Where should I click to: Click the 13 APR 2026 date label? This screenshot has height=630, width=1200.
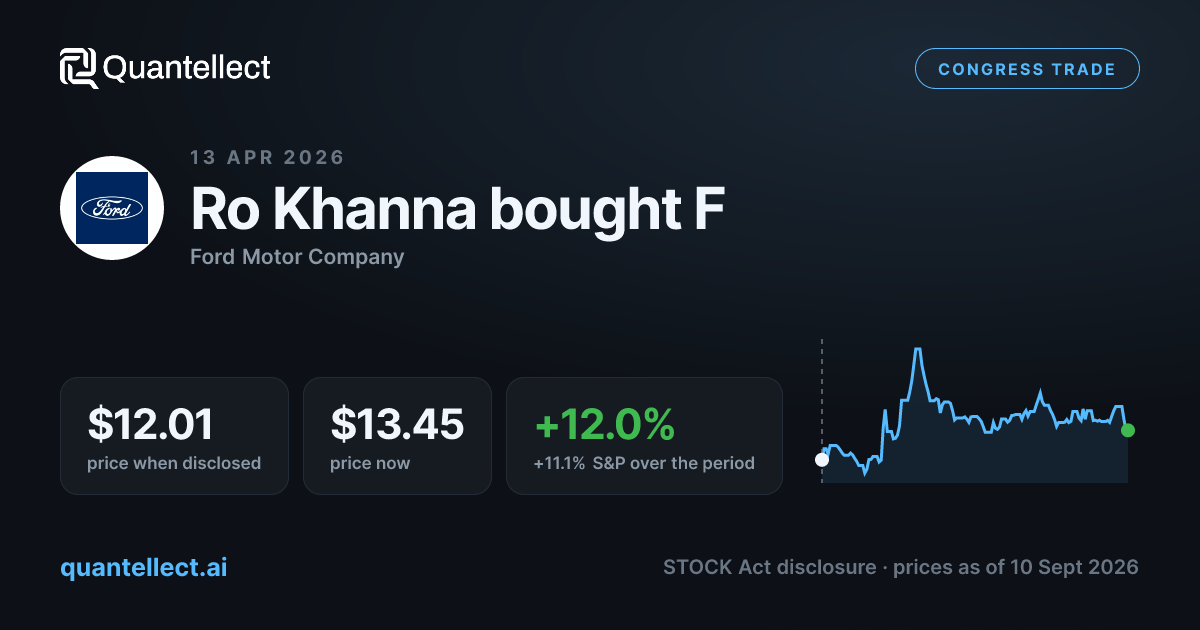tap(267, 157)
